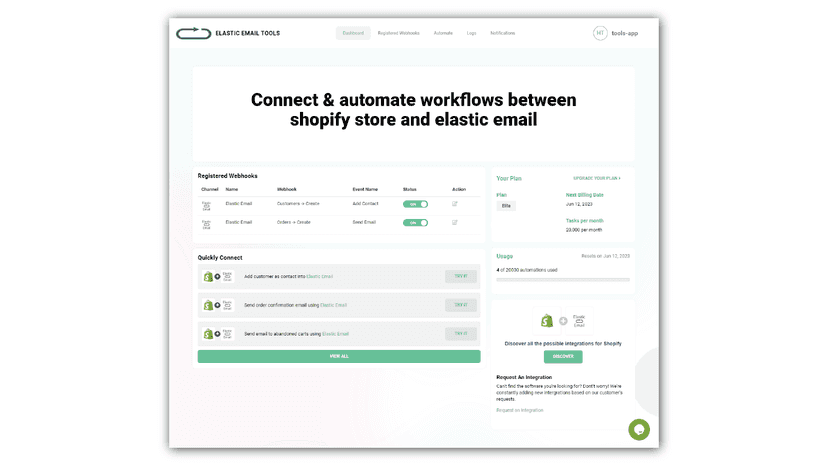Click channel icon of Customers Create row
The width and height of the screenshot is (828, 466).
[x=206, y=206]
